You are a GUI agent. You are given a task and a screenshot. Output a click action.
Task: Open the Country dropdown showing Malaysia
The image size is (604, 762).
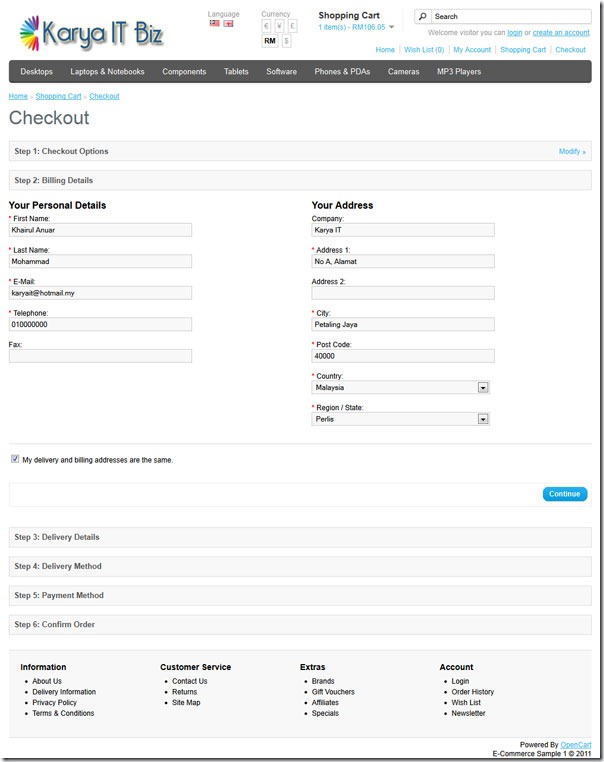coord(400,387)
